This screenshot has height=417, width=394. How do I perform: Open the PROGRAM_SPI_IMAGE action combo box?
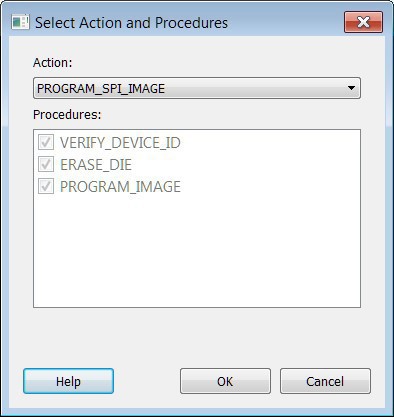[x=197, y=88]
